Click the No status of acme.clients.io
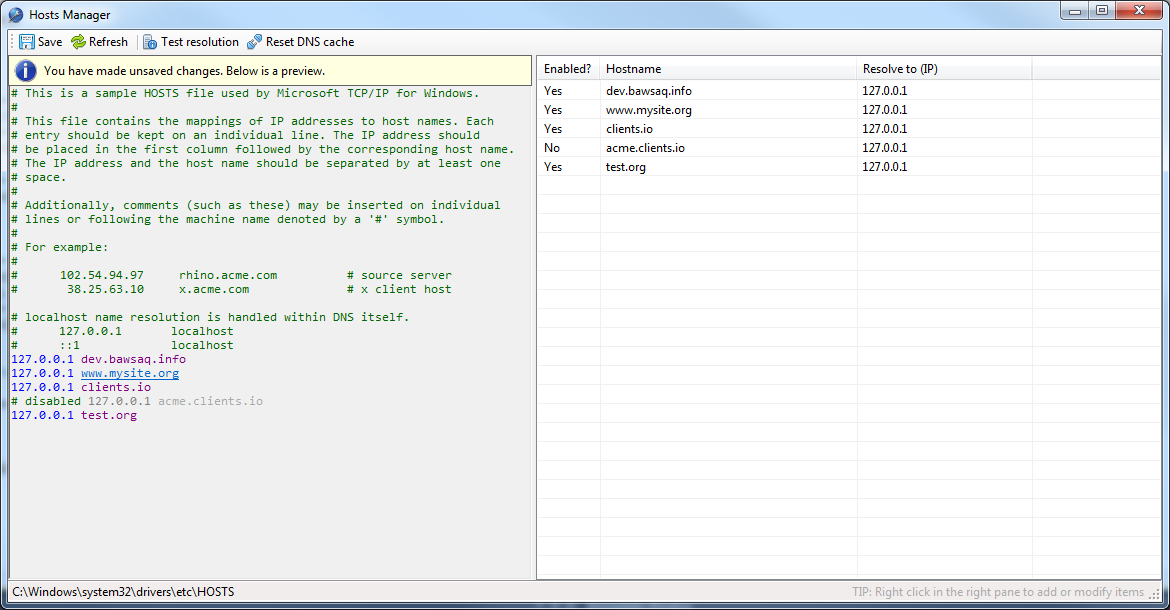 pyautogui.click(x=551, y=148)
